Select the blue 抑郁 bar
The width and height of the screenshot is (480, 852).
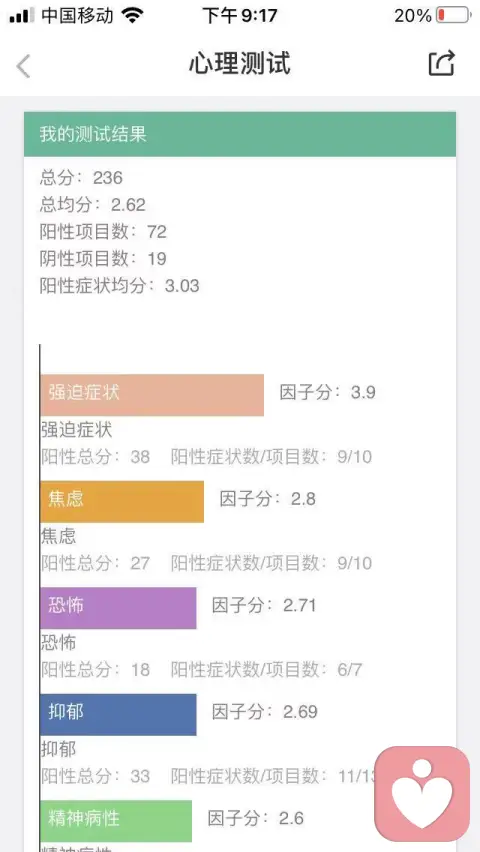click(119, 715)
